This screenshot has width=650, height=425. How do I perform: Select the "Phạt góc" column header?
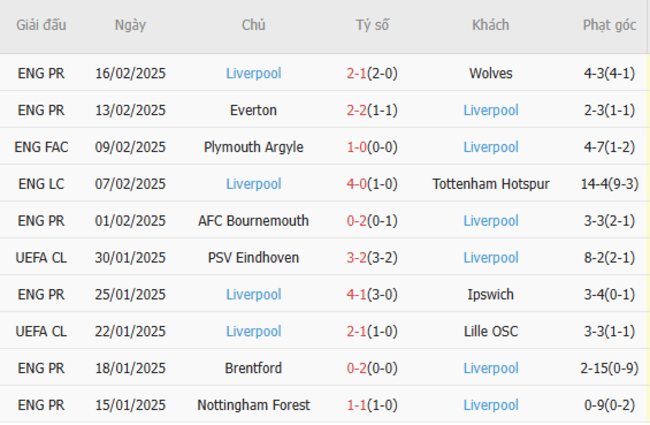(x=609, y=25)
